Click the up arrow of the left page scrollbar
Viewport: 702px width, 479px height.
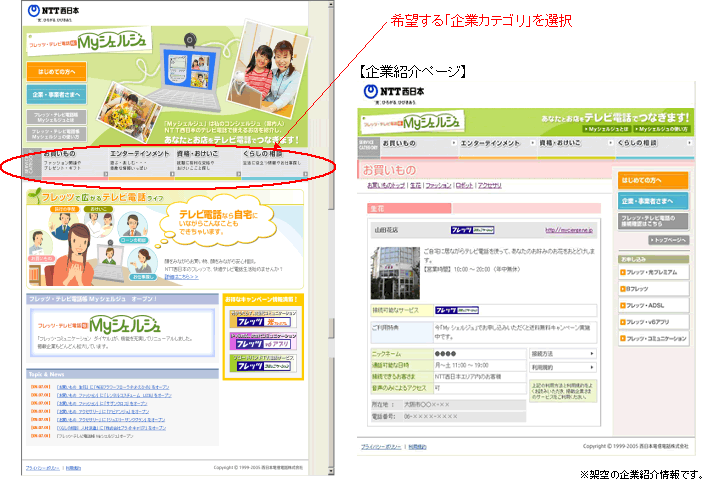click(x=331, y=5)
